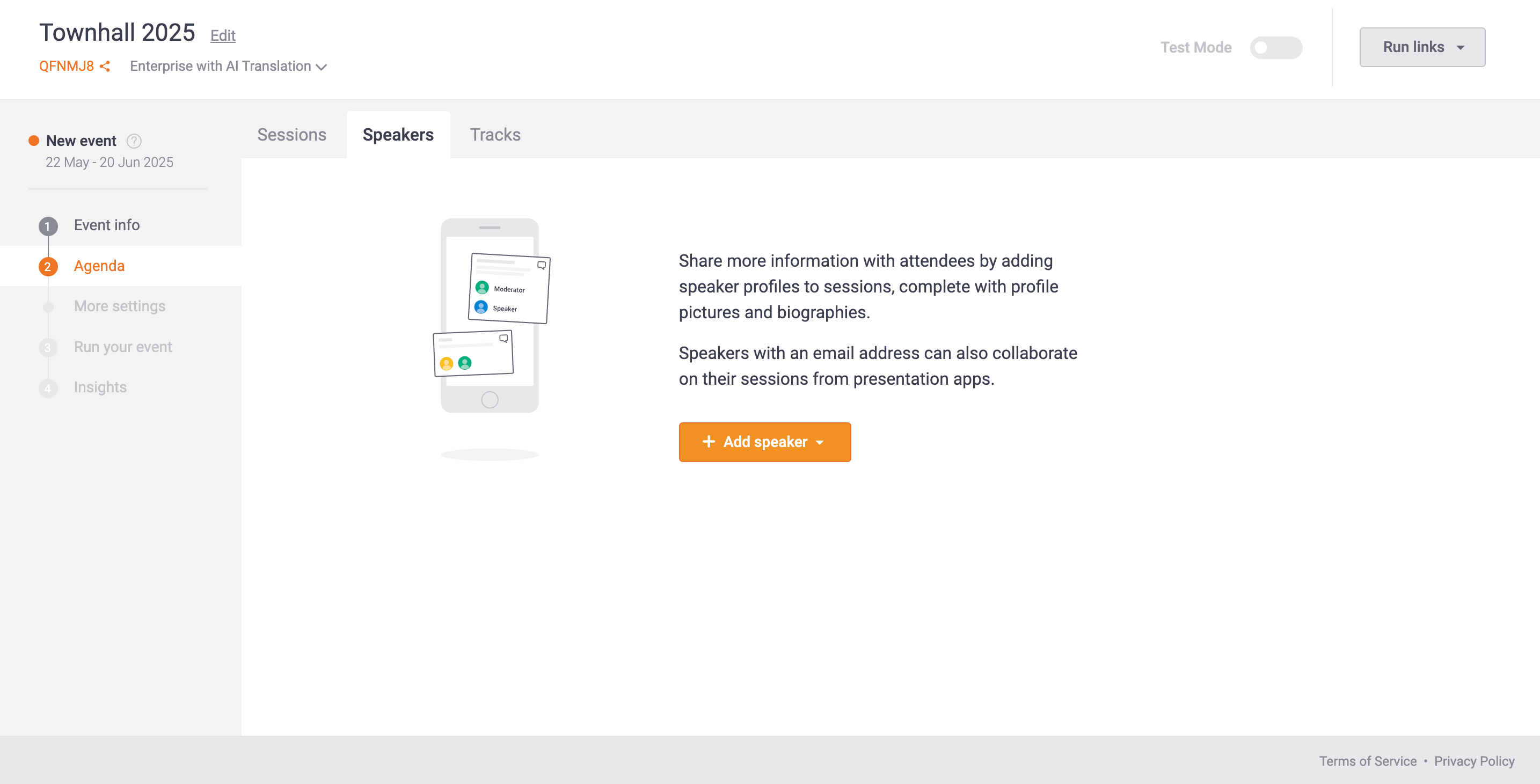Click the Townhall 2025 event title
Screen dimensions: 1540x784
pyautogui.click(x=117, y=32)
